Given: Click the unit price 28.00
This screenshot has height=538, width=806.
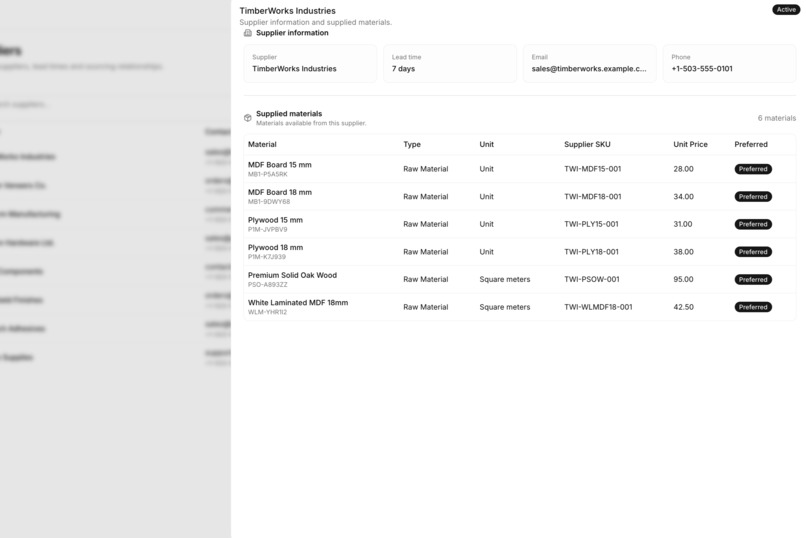Looking at the screenshot, I should (x=683, y=169).
